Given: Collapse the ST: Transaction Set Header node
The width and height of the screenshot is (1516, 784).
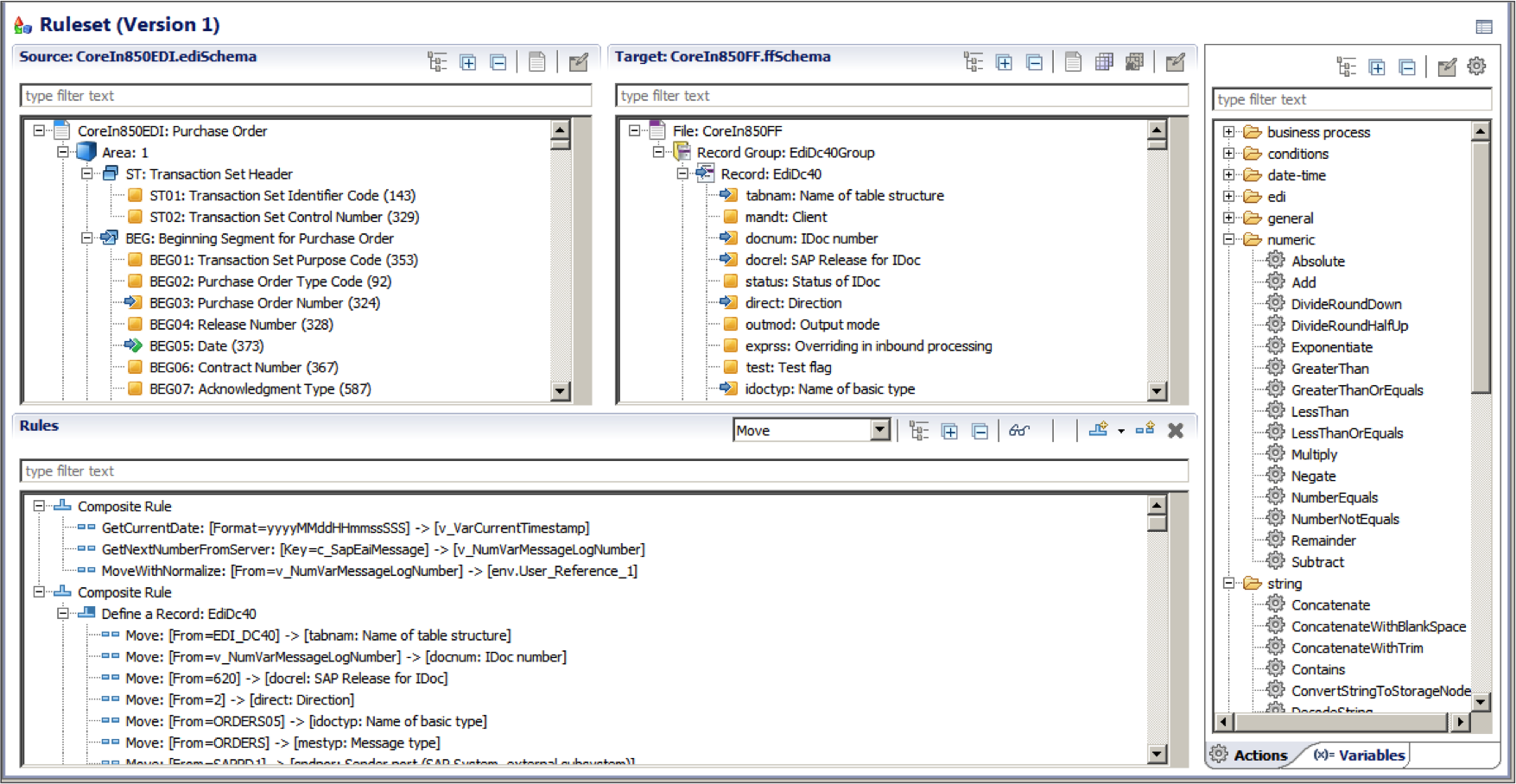Looking at the screenshot, I should pyautogui.click(x=87, y=174).
